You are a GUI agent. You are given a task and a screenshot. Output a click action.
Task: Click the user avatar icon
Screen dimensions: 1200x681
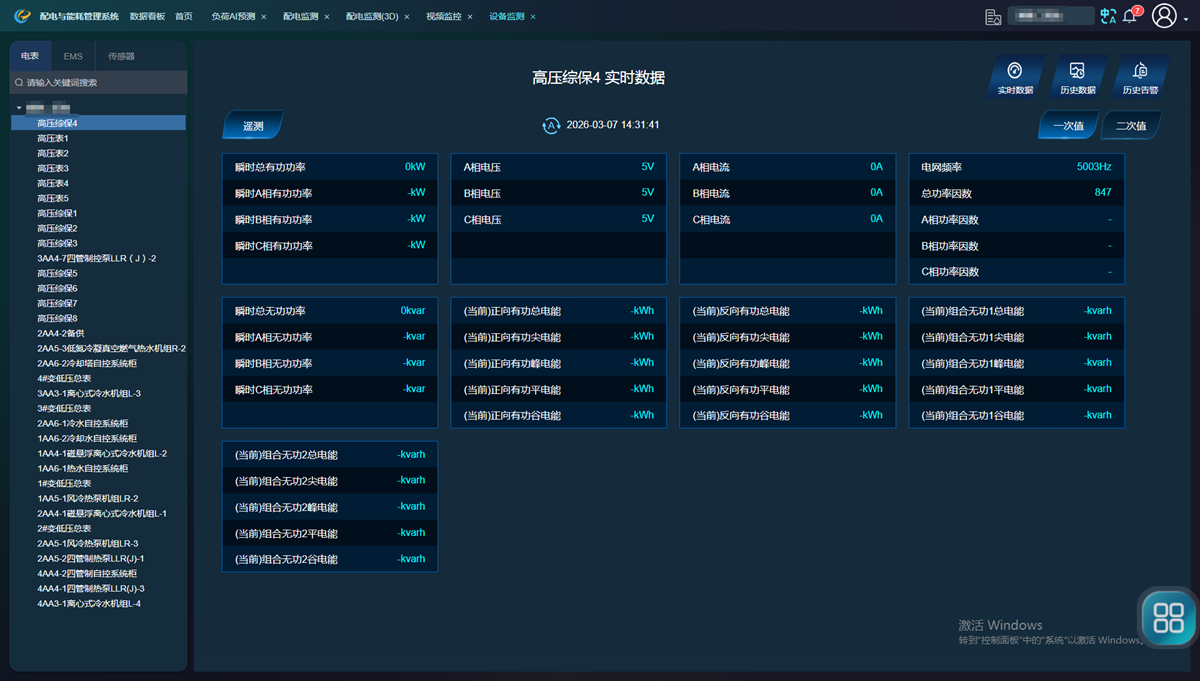pos(1163,16)
